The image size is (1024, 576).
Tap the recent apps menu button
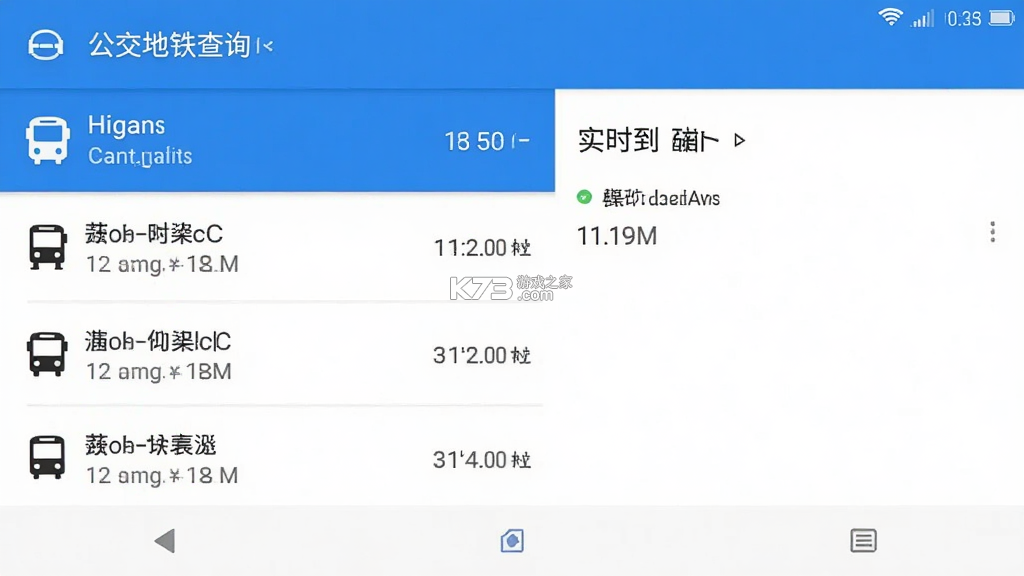[x=863, y=541]
